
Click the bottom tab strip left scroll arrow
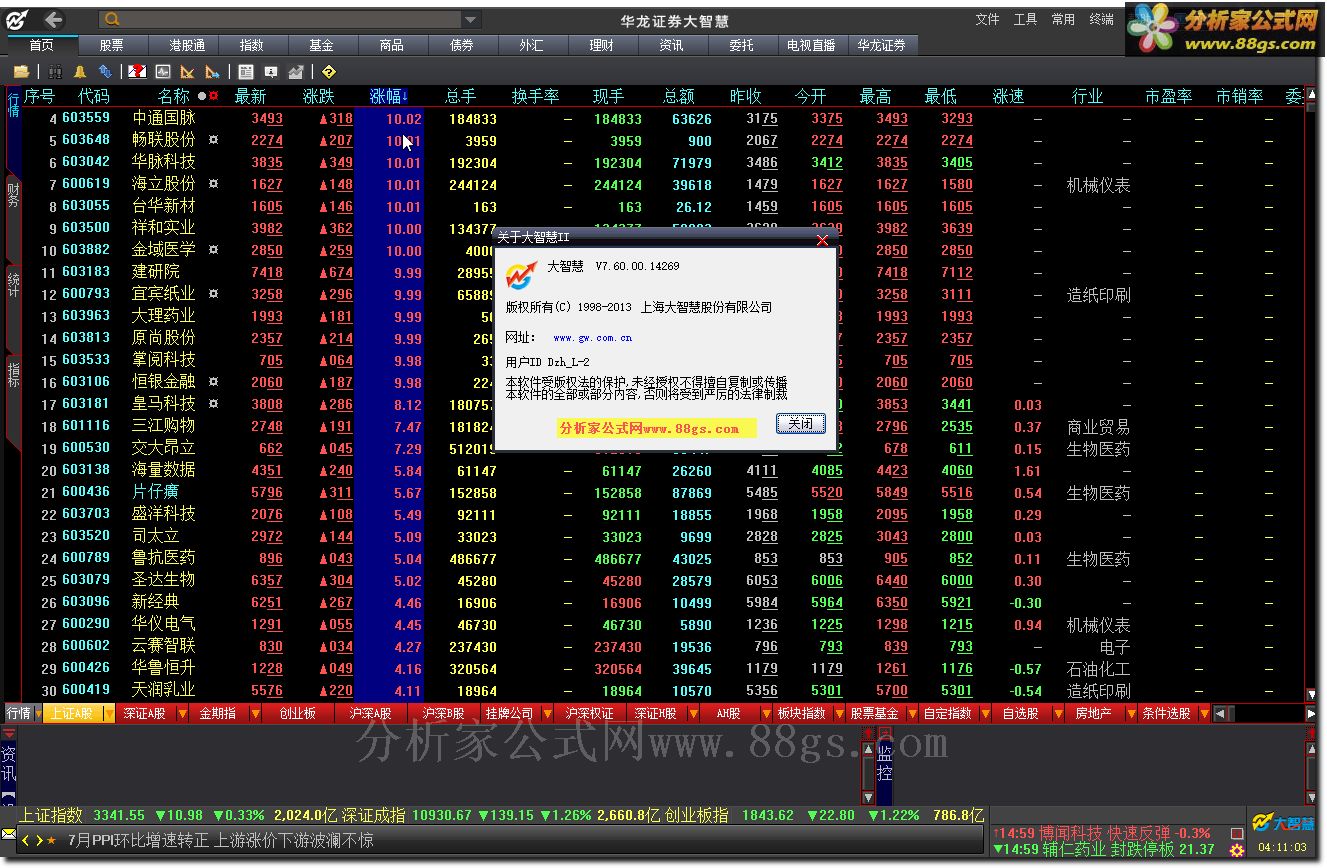click(1219, 714)
